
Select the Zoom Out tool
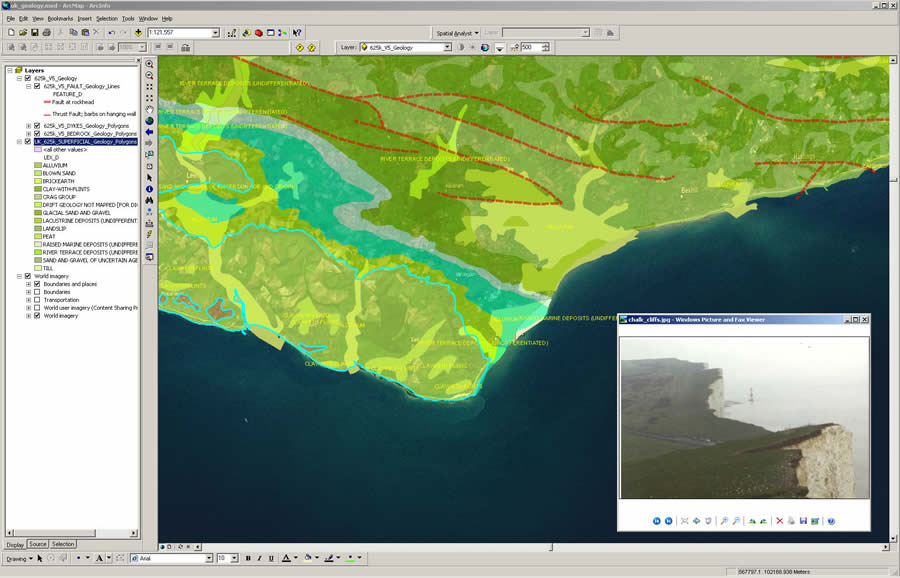[x=149, y=75]
